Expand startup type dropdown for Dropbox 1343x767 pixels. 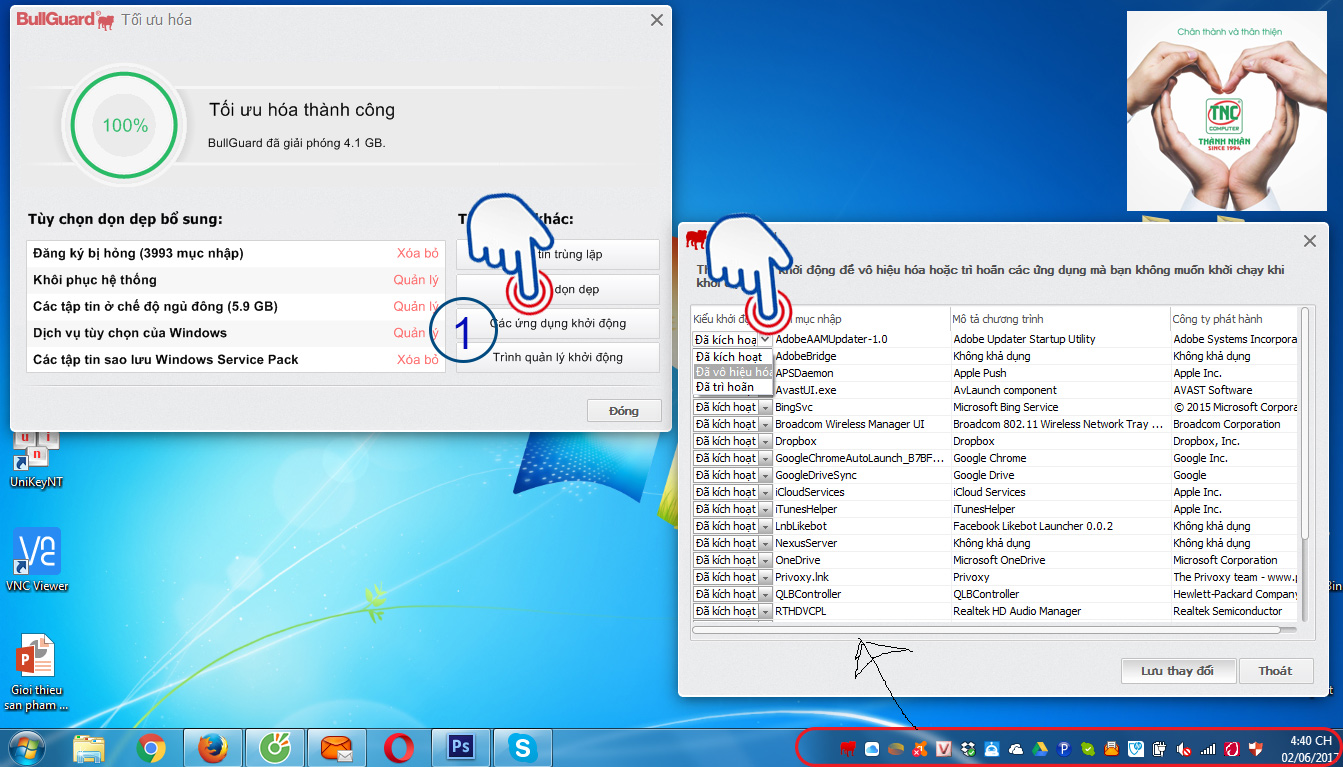pos(766,442)
